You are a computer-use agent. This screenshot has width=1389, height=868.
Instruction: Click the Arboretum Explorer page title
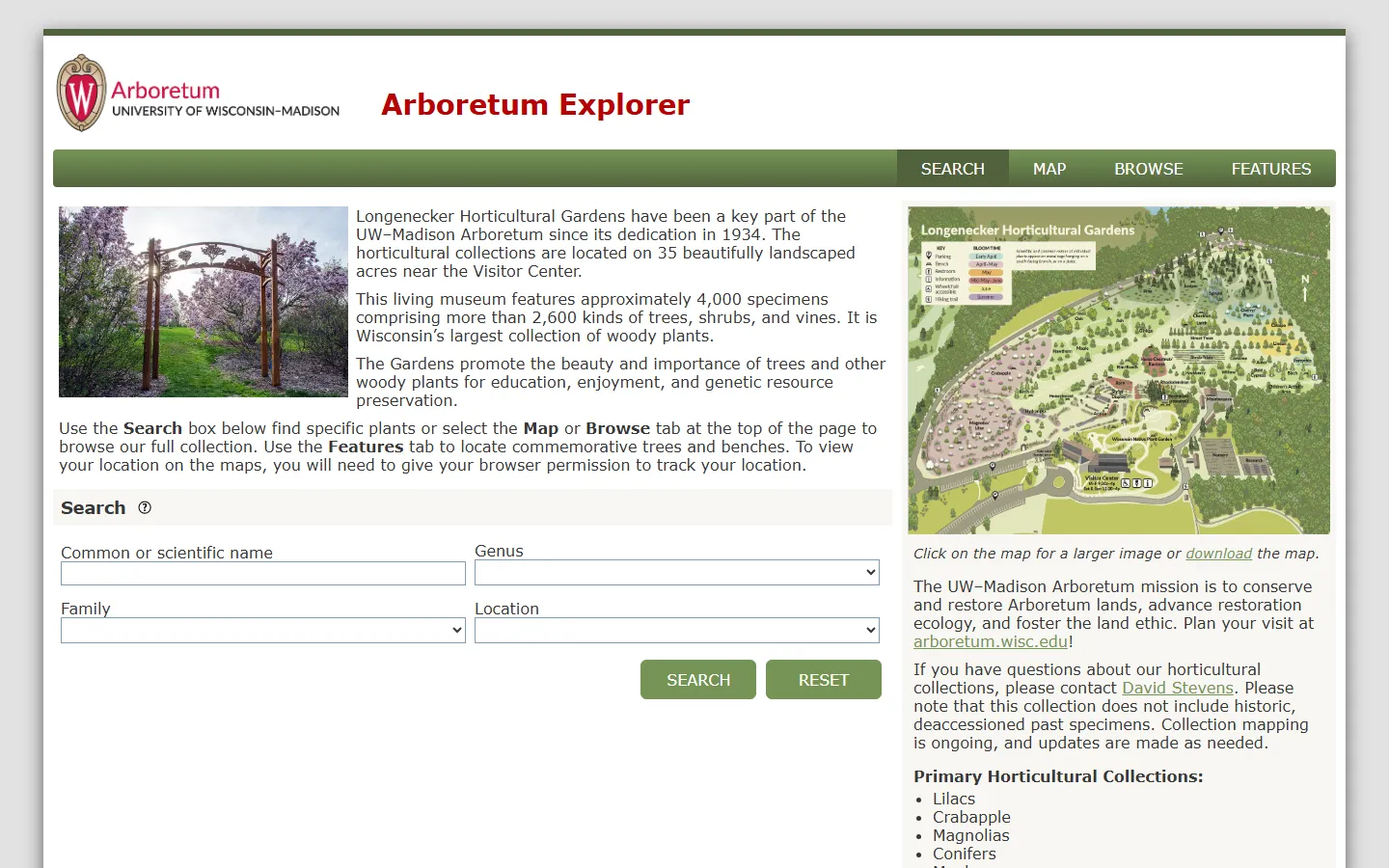click(535, 104)
